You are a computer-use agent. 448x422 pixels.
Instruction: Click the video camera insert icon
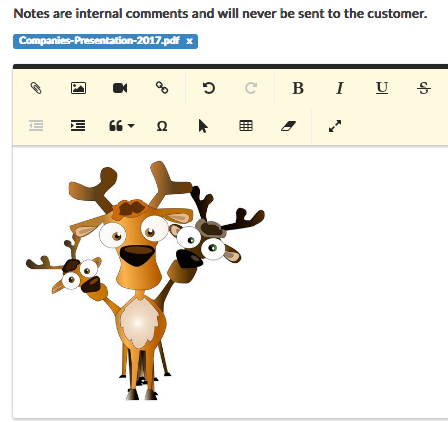click(x=120, y=88)
